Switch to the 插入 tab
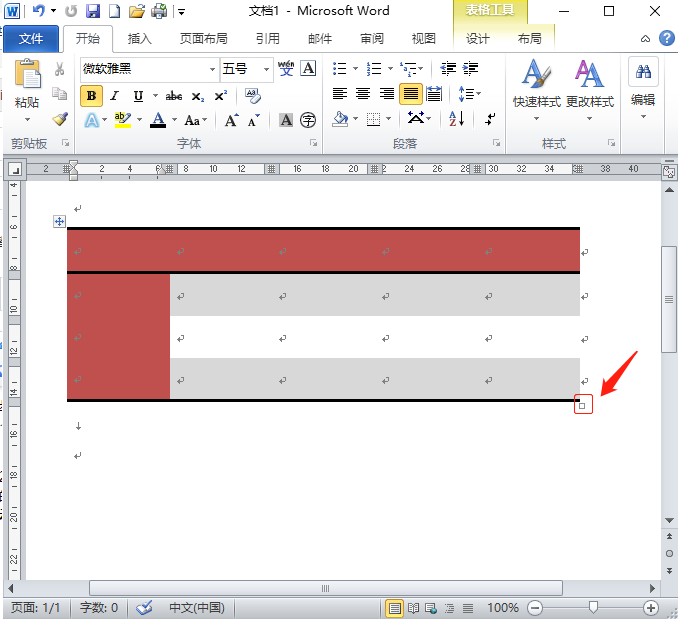679x620 pixels. [x=139, y=39]
